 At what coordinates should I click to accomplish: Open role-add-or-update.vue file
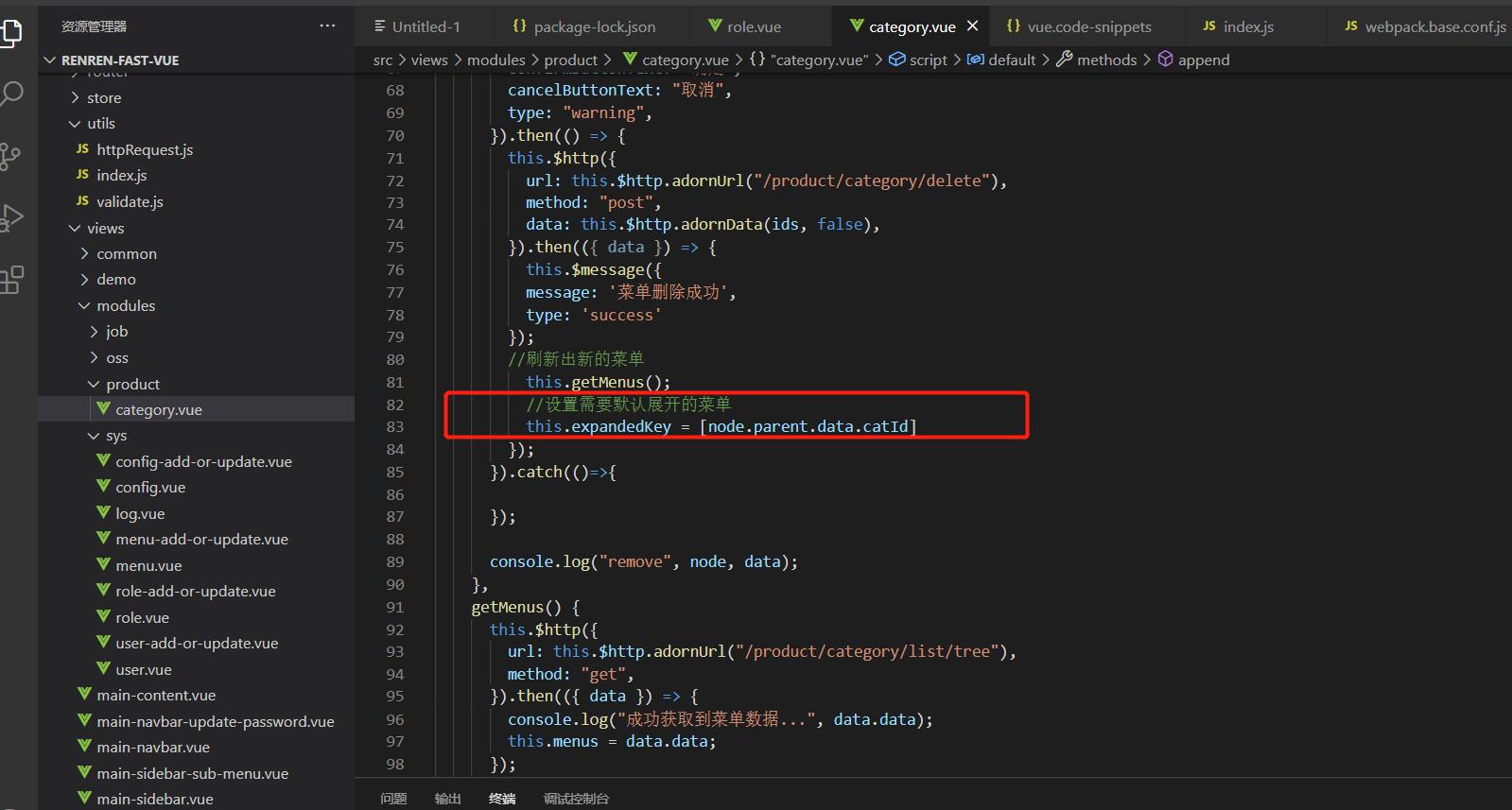pyautogui.click(x=196, y=592)
